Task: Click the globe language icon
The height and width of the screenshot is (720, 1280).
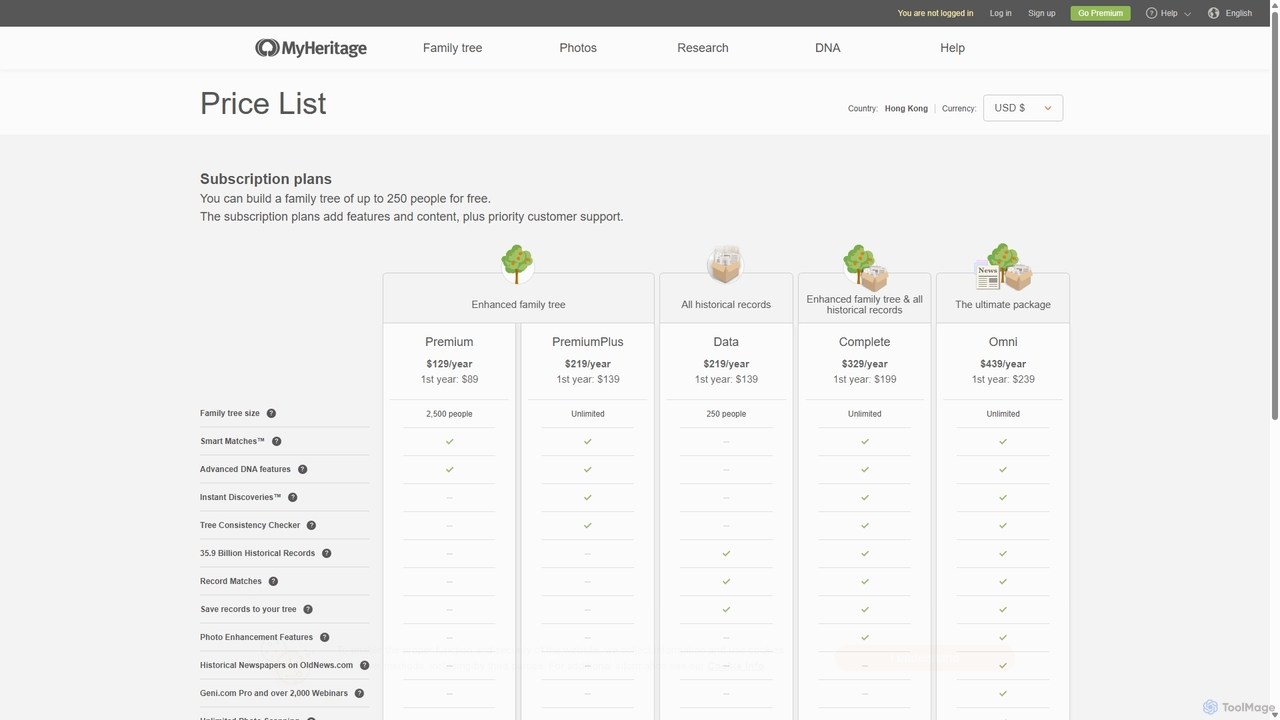Action: coord(1213,13)
